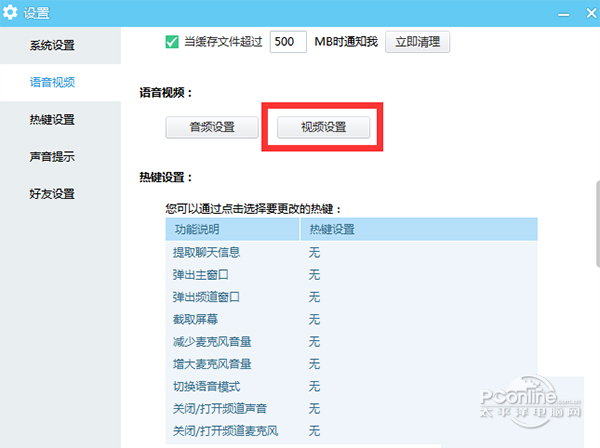600x448 pixels.
Task: Select the 关闭/打开频道麦克风 row
Action: pos(351,431)
